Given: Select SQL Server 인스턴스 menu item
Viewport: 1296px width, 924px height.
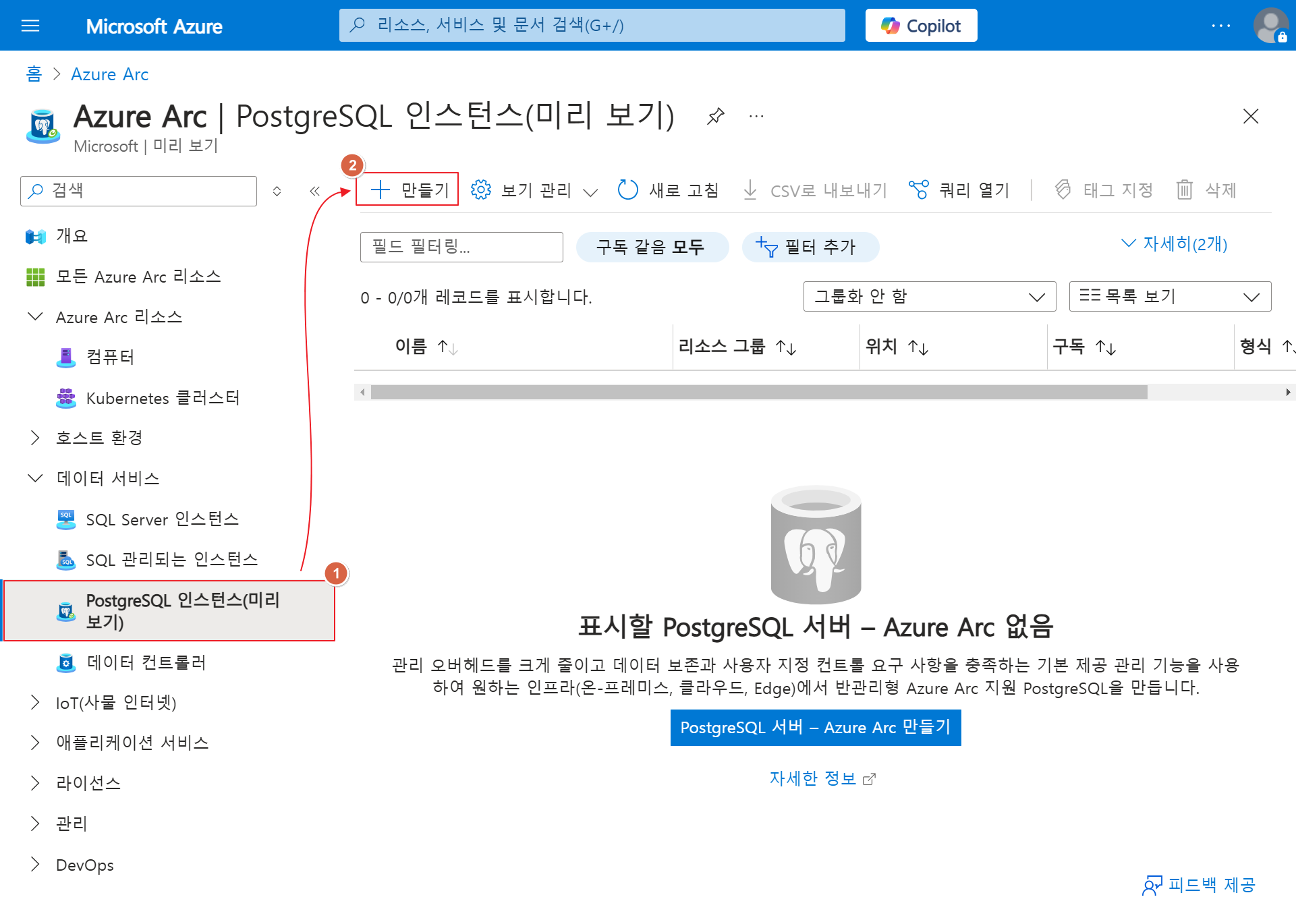Looking at the screenshot, I should (162, 519).
